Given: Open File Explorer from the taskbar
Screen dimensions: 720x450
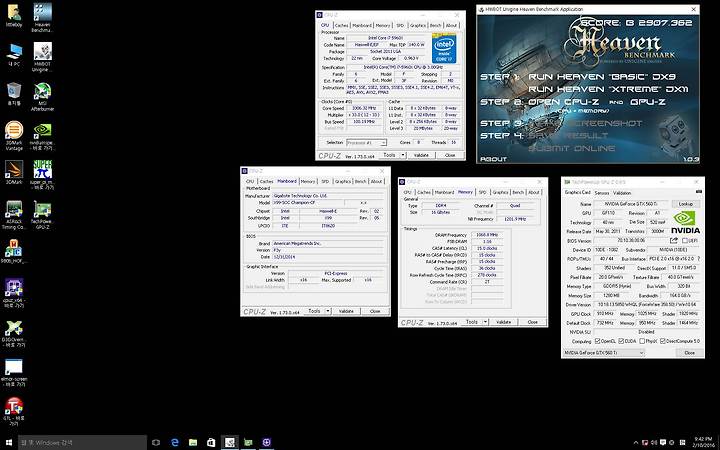Looking at the screenshot, I should 193,443.
